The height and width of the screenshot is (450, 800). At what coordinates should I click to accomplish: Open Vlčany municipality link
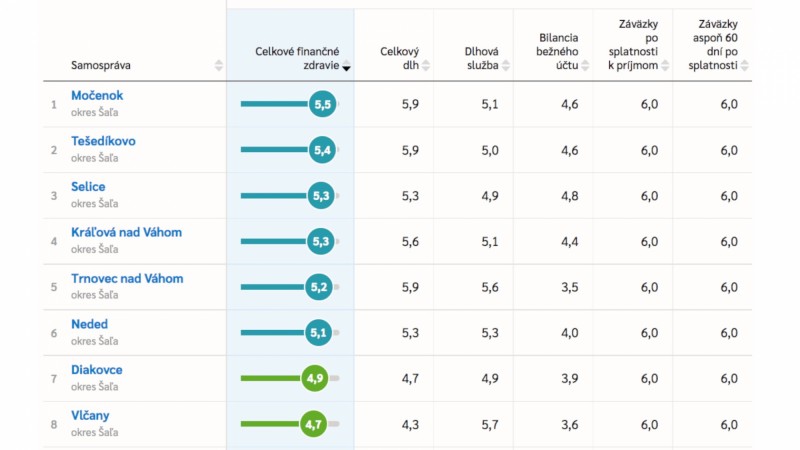point(90,416)
